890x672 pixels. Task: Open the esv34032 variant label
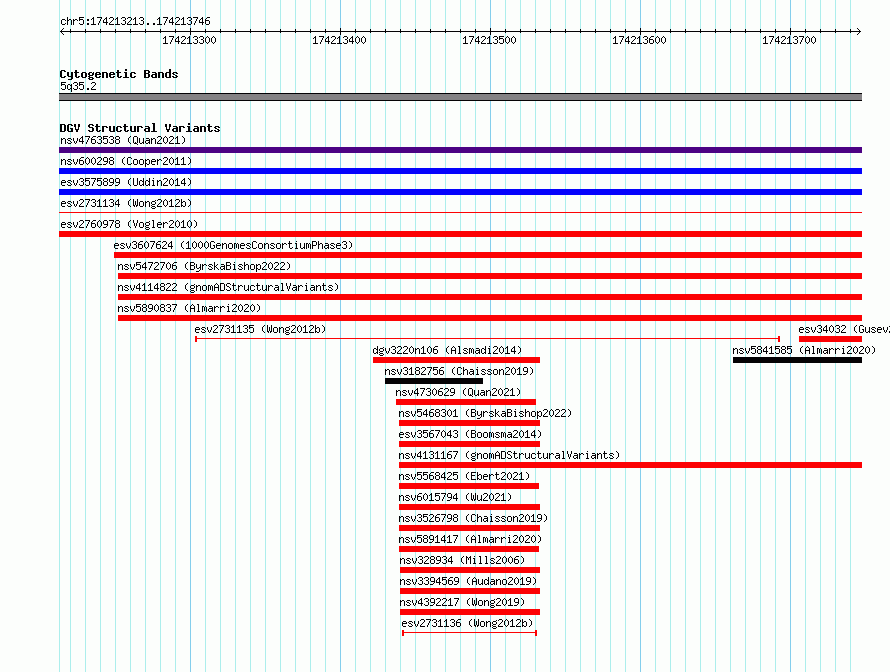pyautogui.click(x=843, y=329)
